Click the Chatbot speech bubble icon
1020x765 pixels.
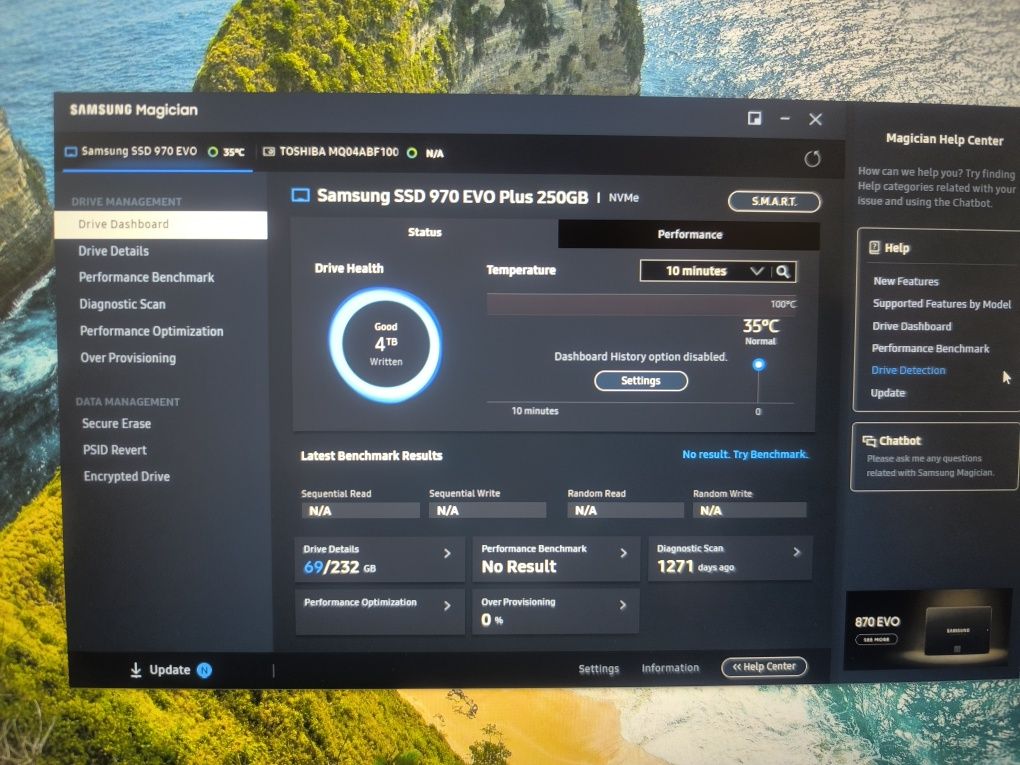(x=868, y=441)
